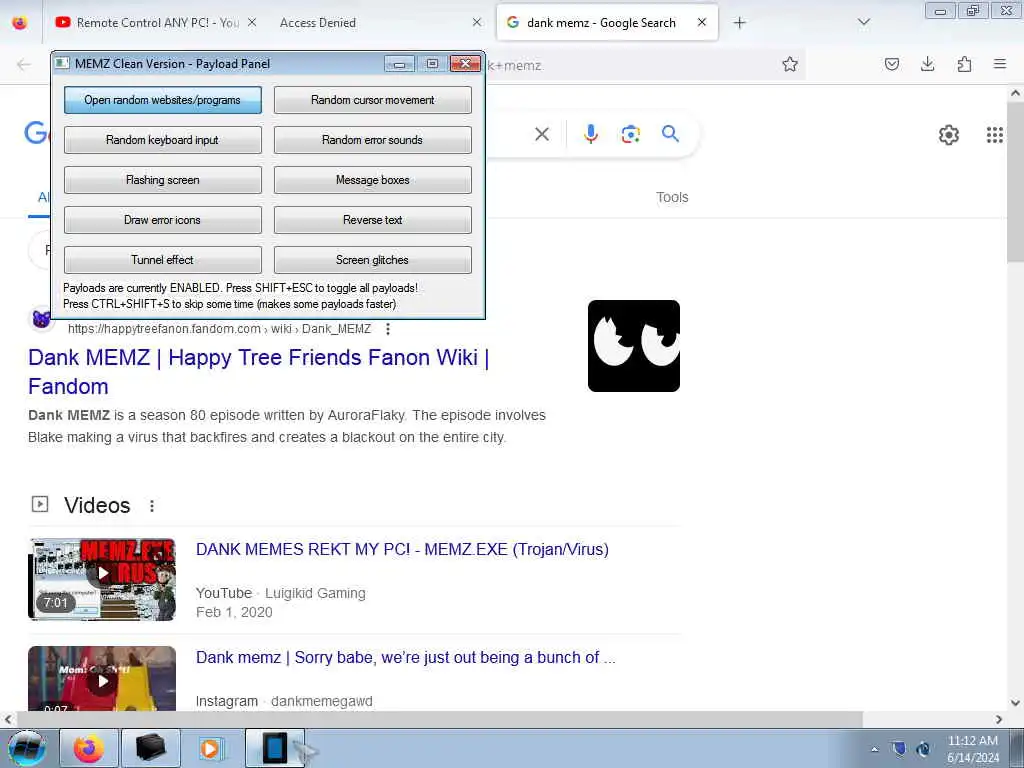
Task: Play the Instagram dankmemegawd video thumbnail
Action: coord(102,678)
